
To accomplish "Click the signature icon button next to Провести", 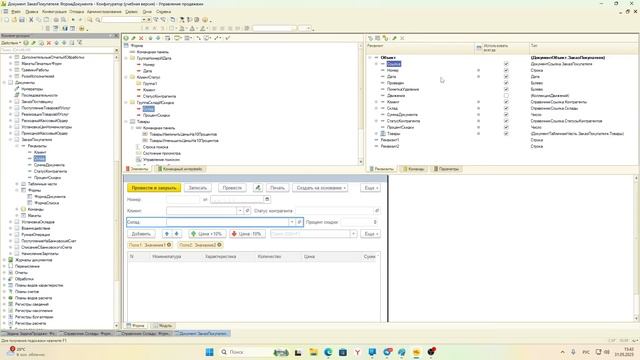I will pos(258,188).
